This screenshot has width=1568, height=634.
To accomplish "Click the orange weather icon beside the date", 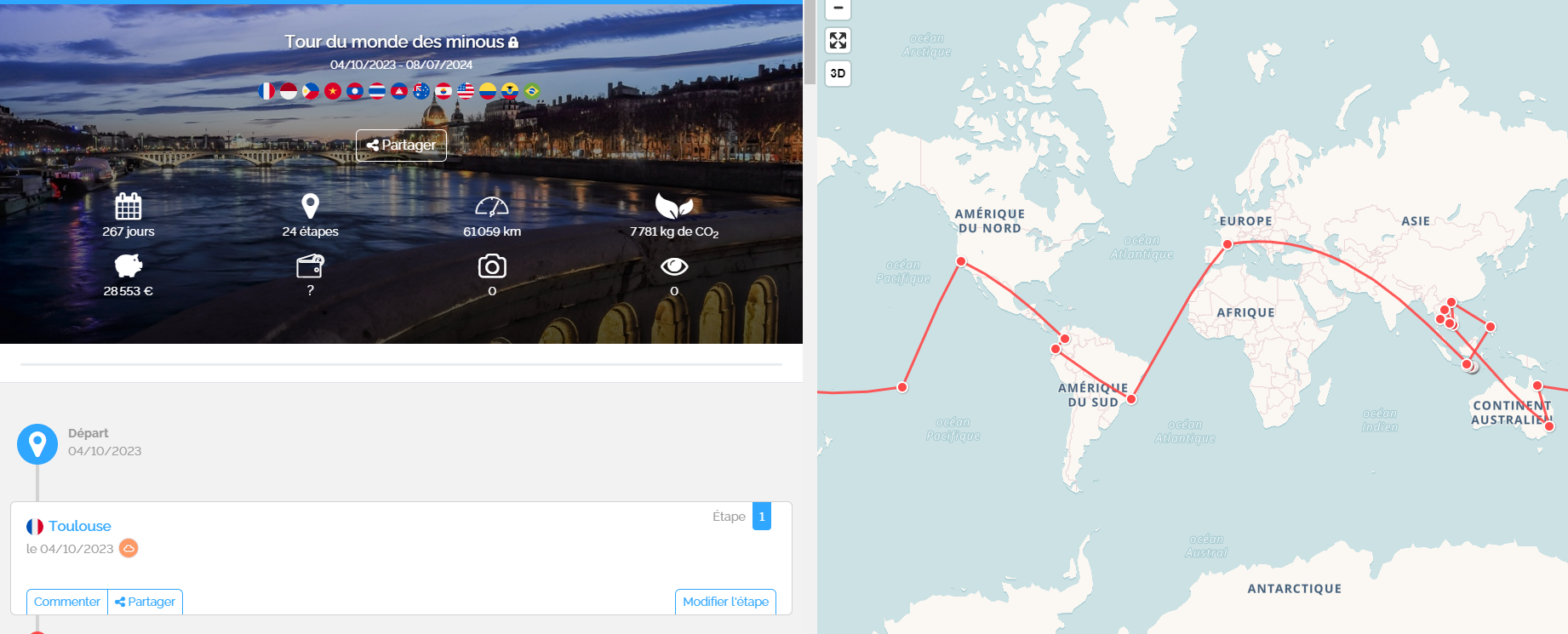I will click(x=129, y=548).
